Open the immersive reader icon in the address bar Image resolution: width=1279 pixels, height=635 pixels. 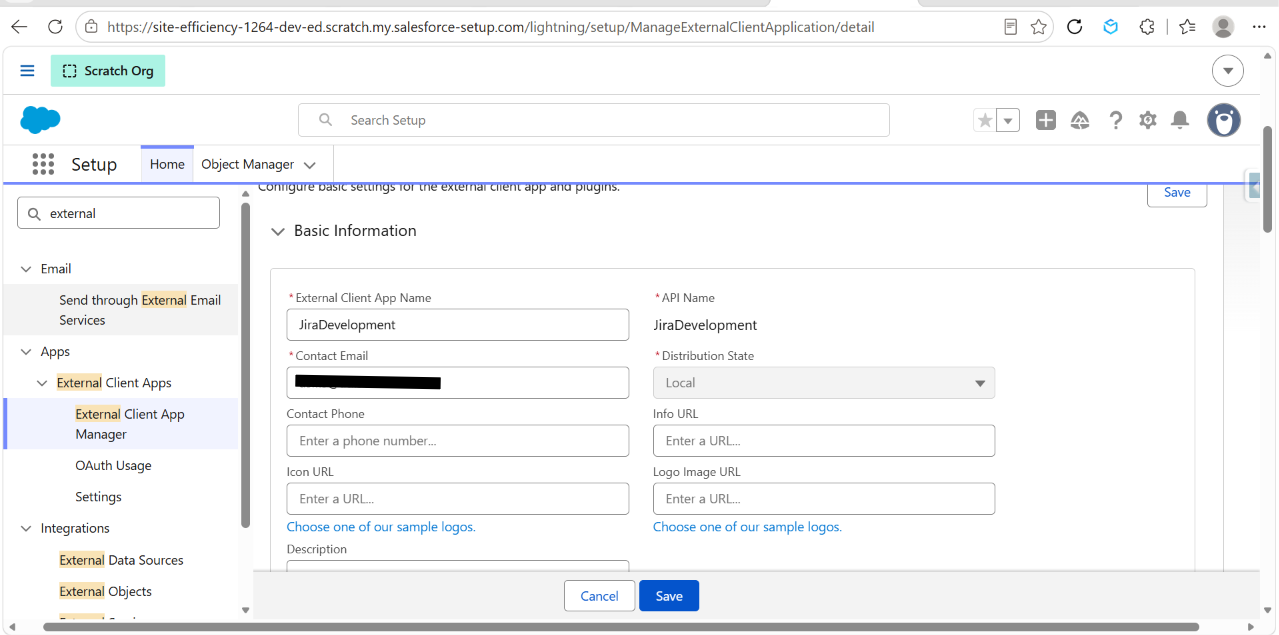click(x=1011, y=27)
